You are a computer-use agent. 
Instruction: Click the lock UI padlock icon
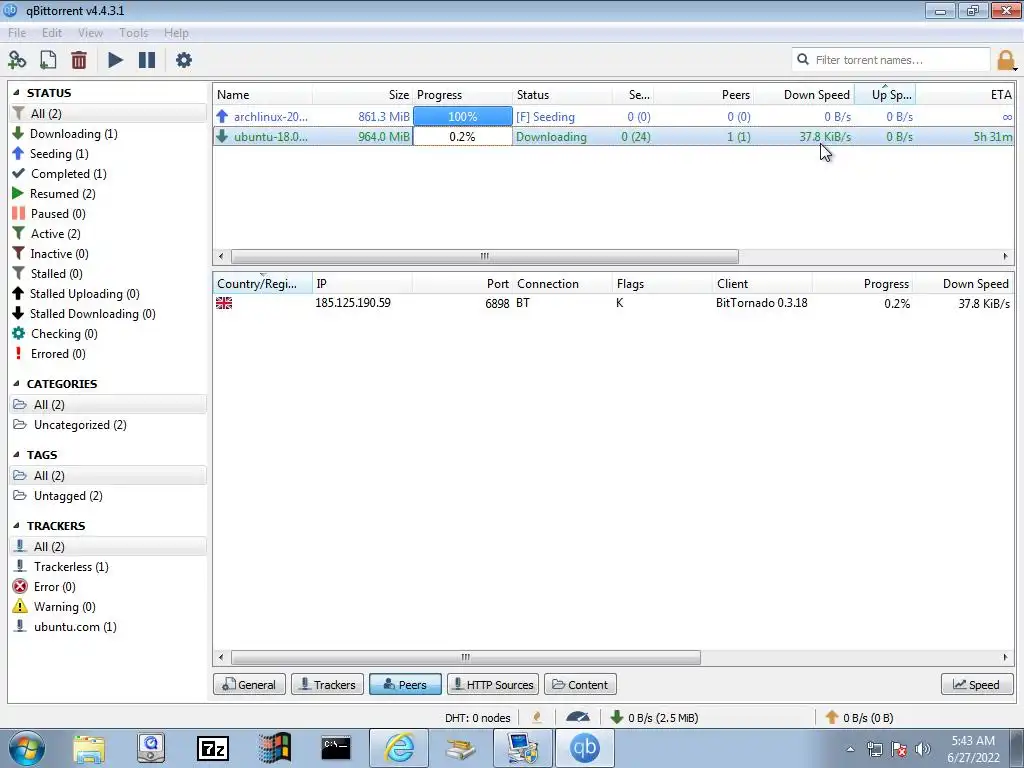(x=1006, y=60)
